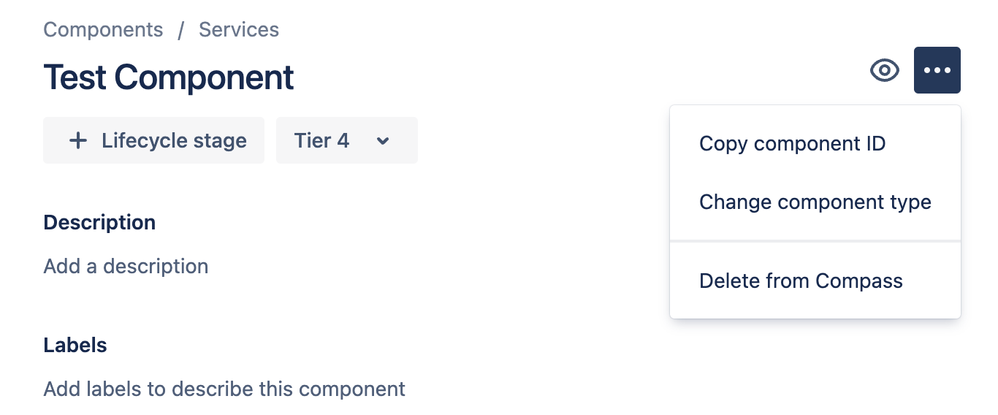
Task: Add a Lifecycle stage to the component
Action: pos(153,140)
